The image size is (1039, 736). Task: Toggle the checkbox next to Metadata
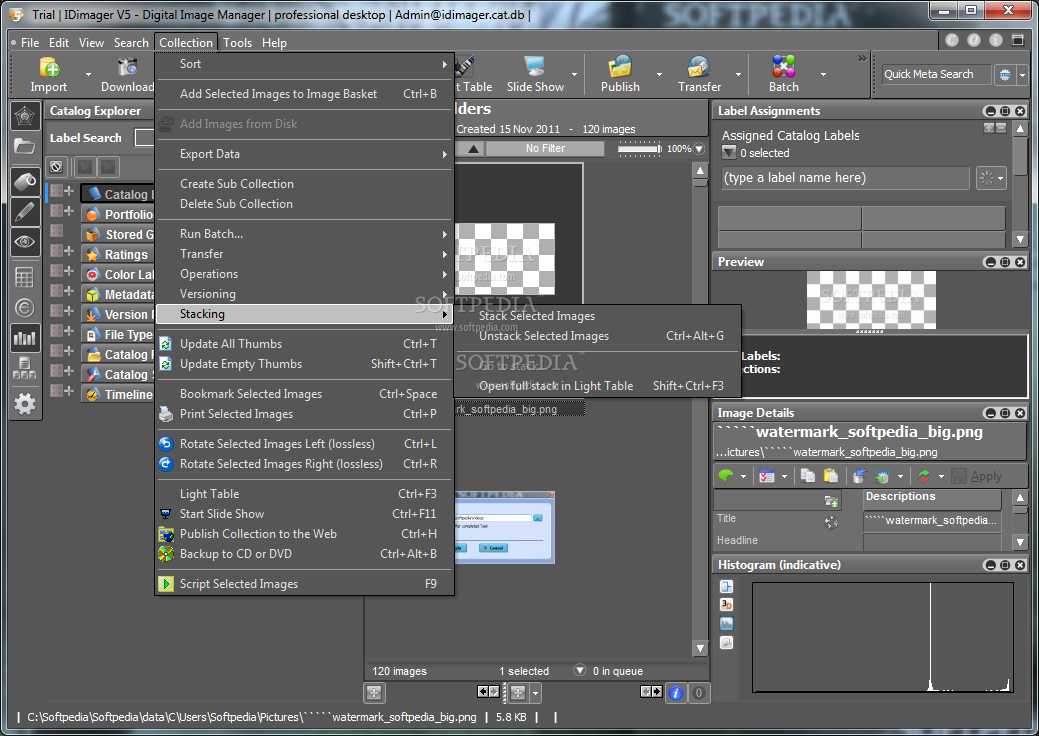tap(57, 291)
